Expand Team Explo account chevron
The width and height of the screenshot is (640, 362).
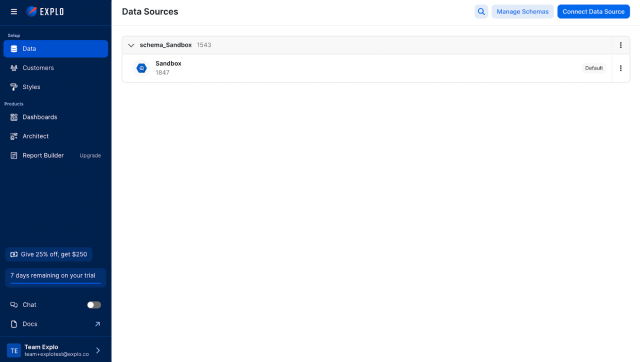pos(98,350)
